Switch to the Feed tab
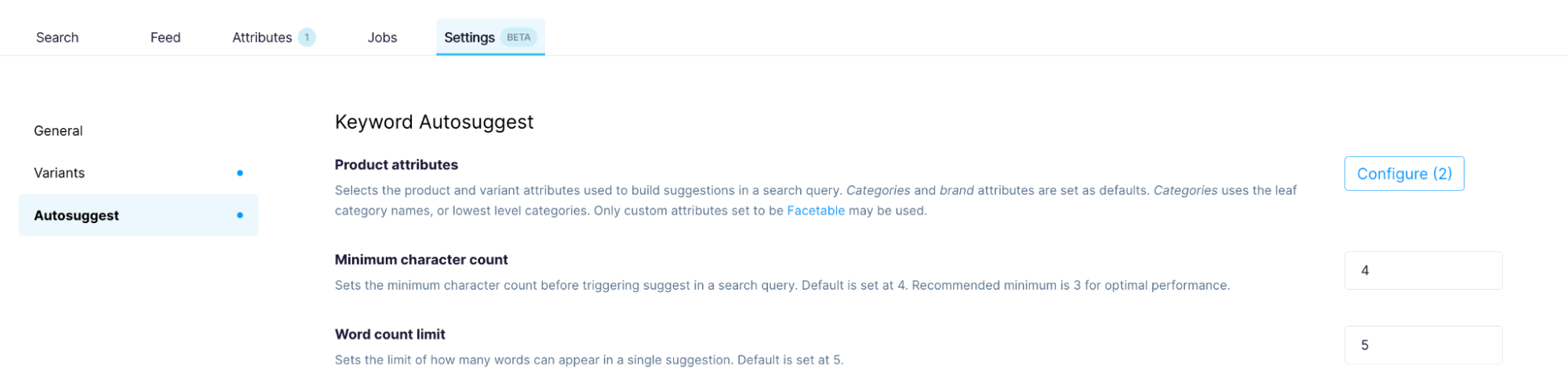 (x=166, y=38)
